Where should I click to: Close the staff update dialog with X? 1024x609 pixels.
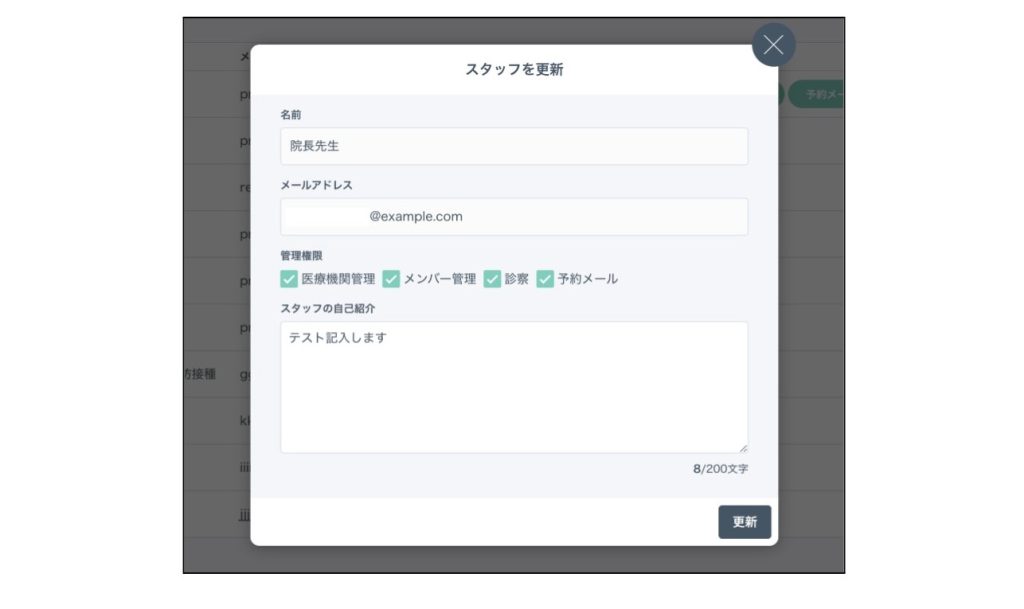[773, 45]
